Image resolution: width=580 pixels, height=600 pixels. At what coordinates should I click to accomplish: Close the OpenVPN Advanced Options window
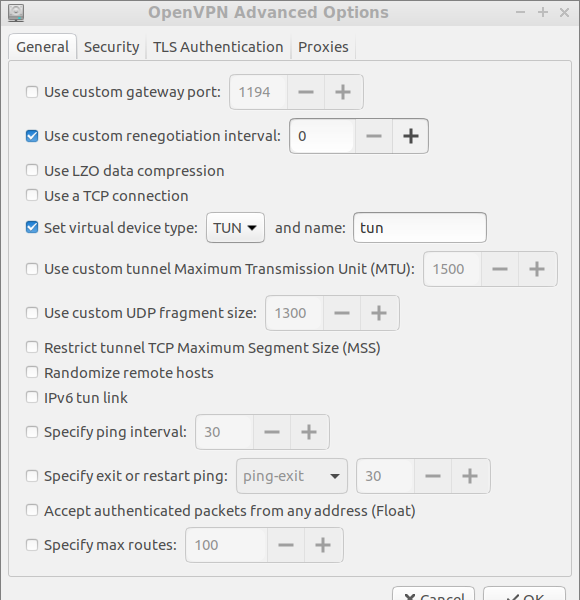(564, 13)
